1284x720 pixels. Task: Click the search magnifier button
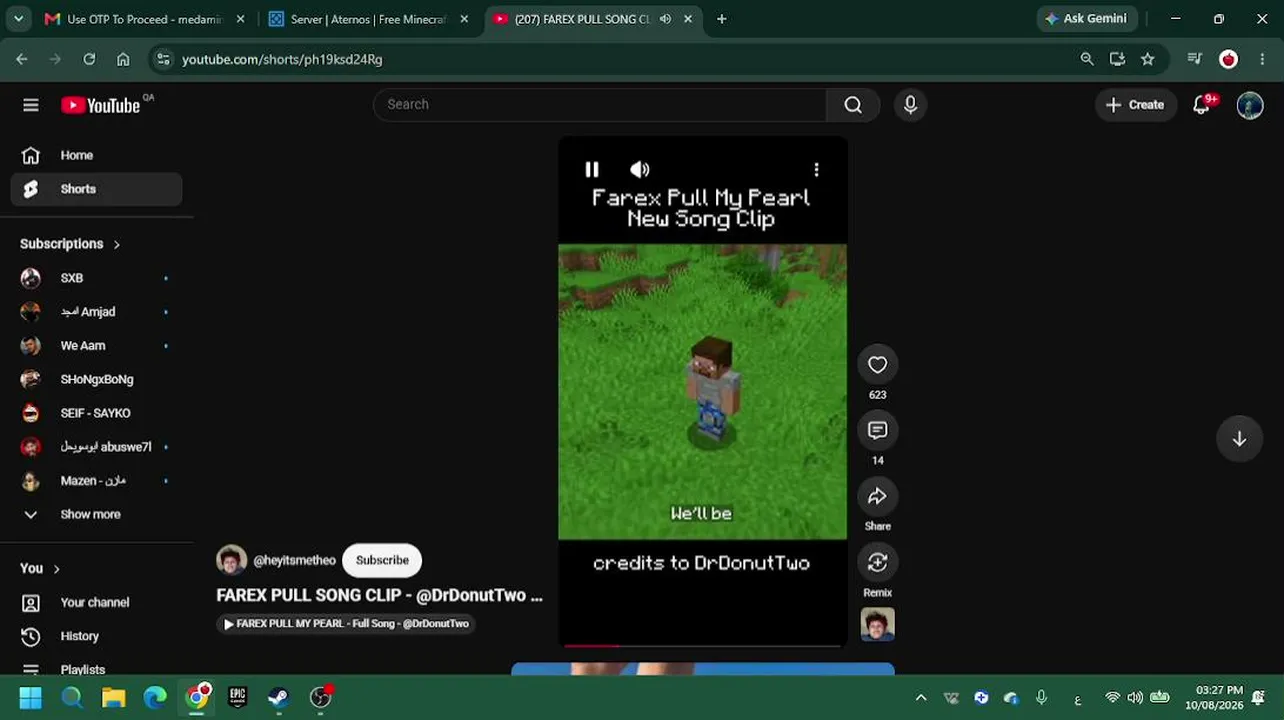coord(853,104)
